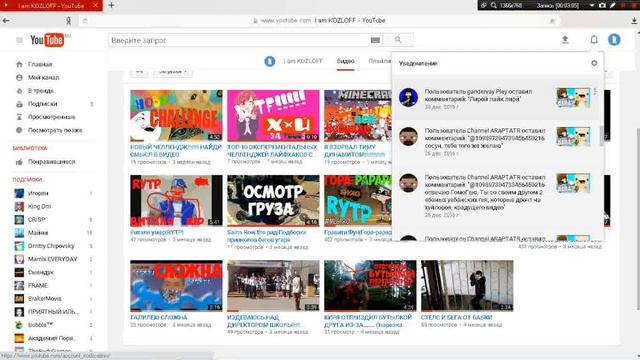640x360 pixels.
Task: Click the on-screen keyboard icon in search box
Action: pyautogui.click(x=375, y=40)
